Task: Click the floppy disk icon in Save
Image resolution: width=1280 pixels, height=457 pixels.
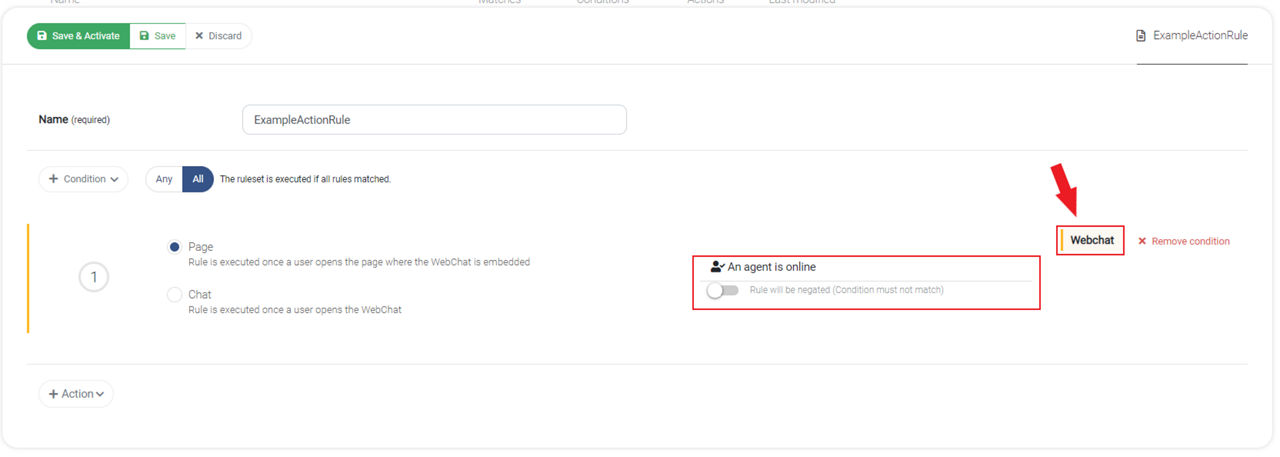Action: 144,36
